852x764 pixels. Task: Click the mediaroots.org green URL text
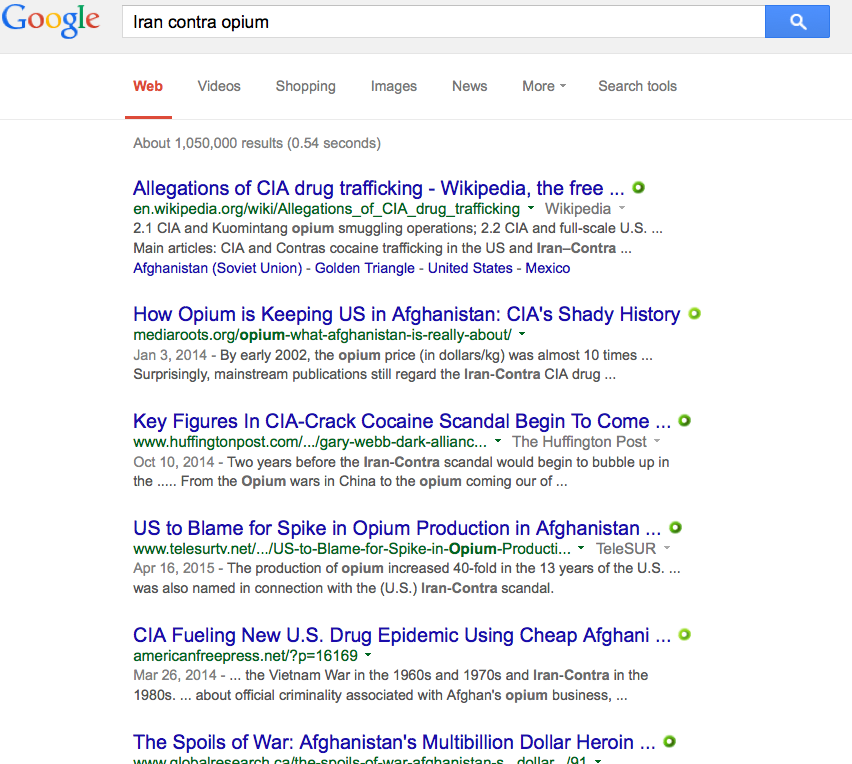coord(322,335)
